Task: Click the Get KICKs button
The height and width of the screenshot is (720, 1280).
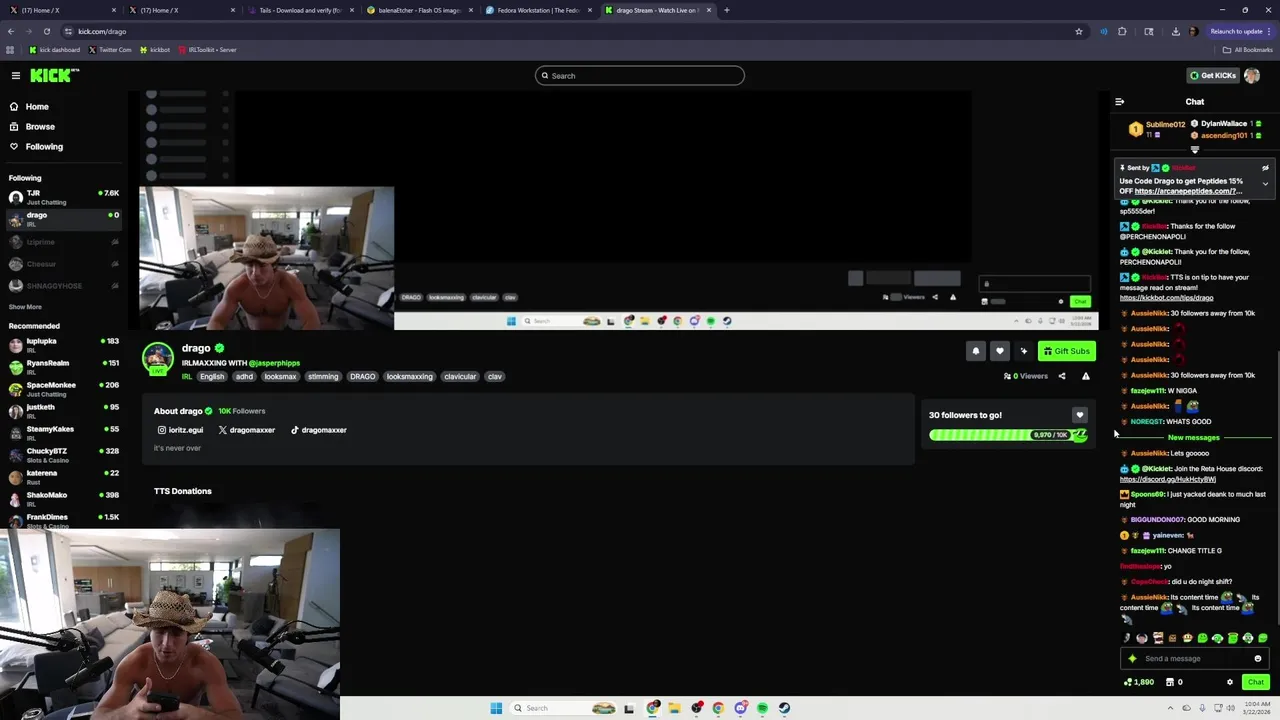Action: coord(1213,76)
